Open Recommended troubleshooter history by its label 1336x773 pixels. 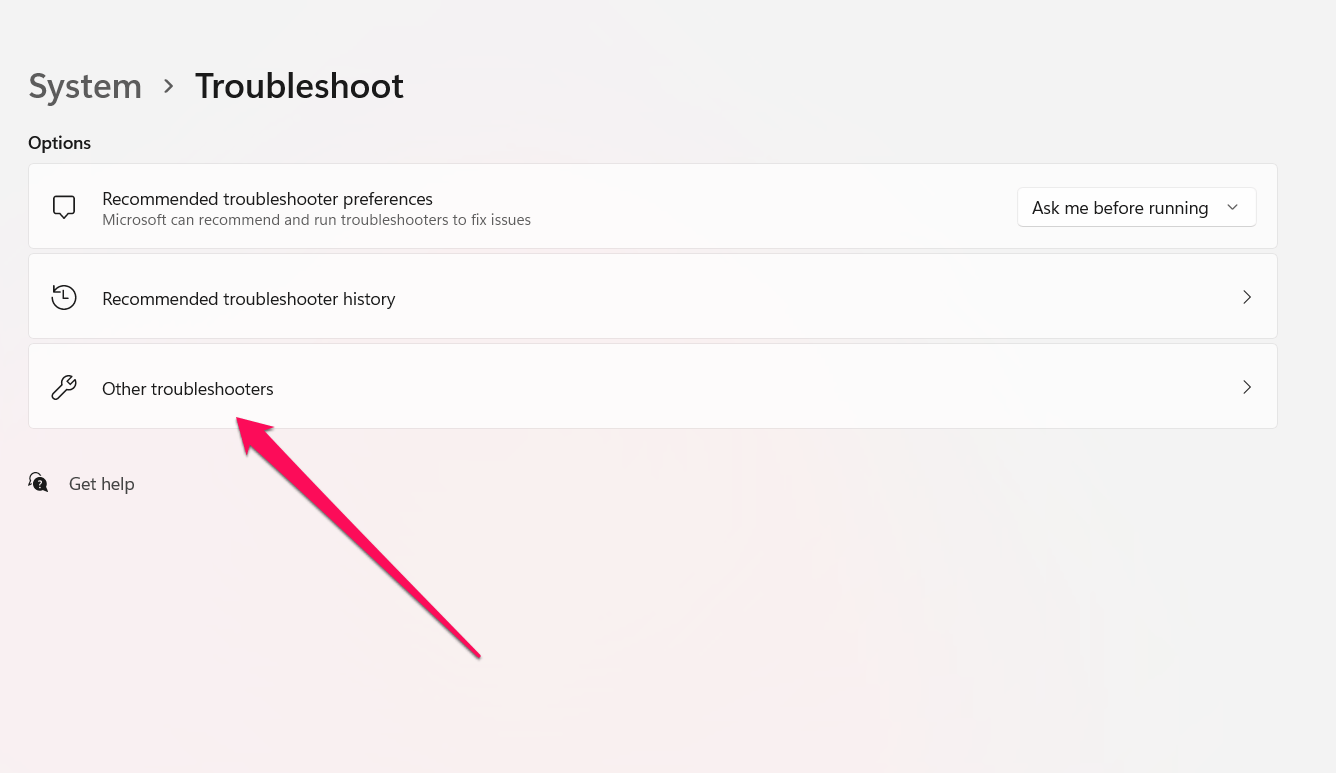click(x=248, y=299)
